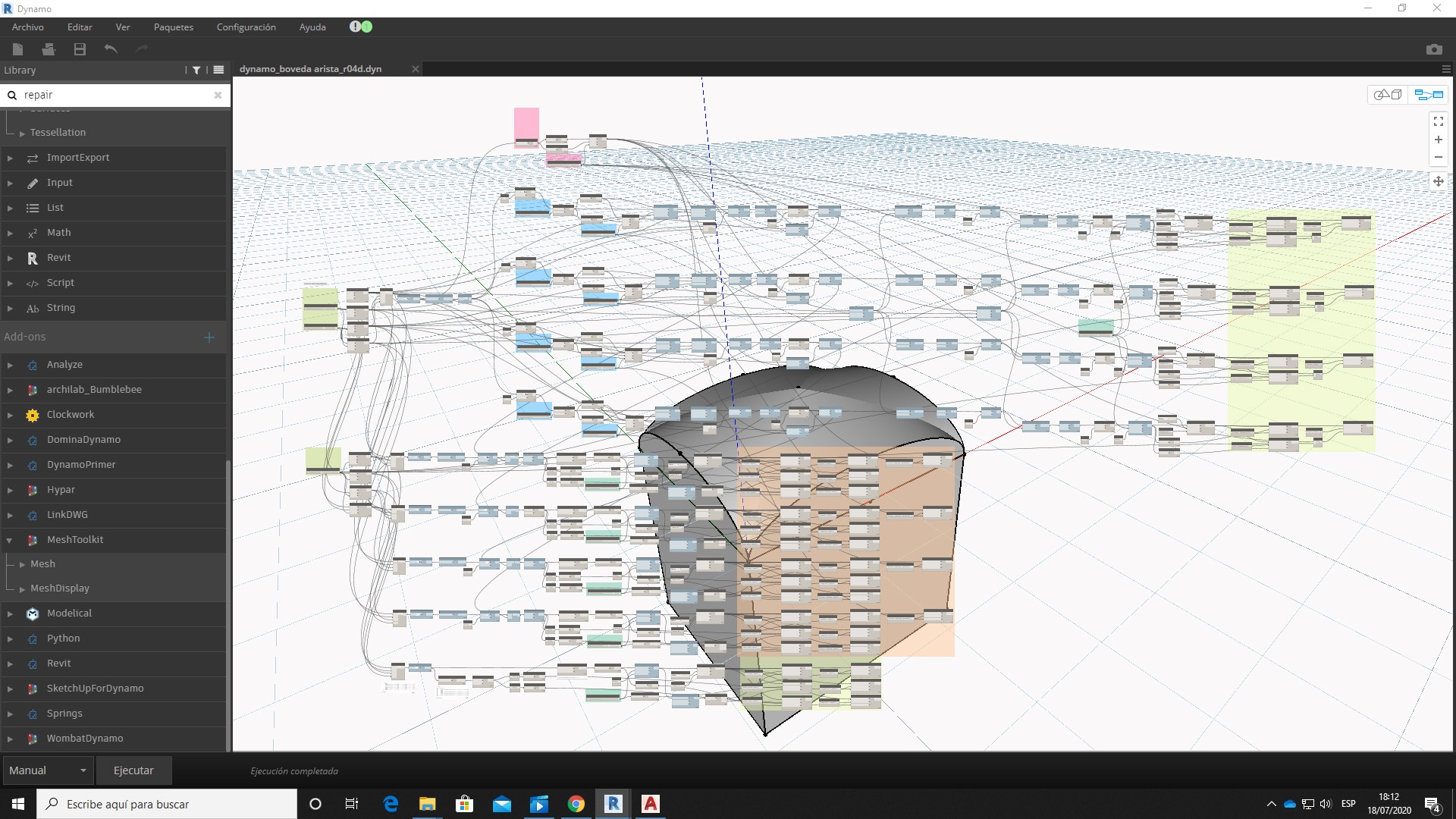Click the pan mode arrows icon
The height and width of the screenshot is (819, 1456).
[1438, 181]
